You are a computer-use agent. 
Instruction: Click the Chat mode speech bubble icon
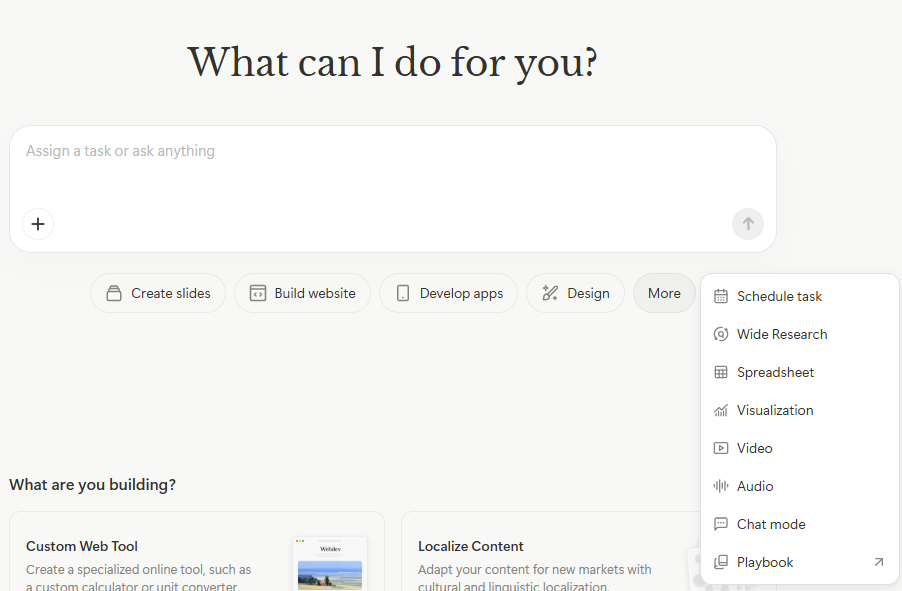720,524
